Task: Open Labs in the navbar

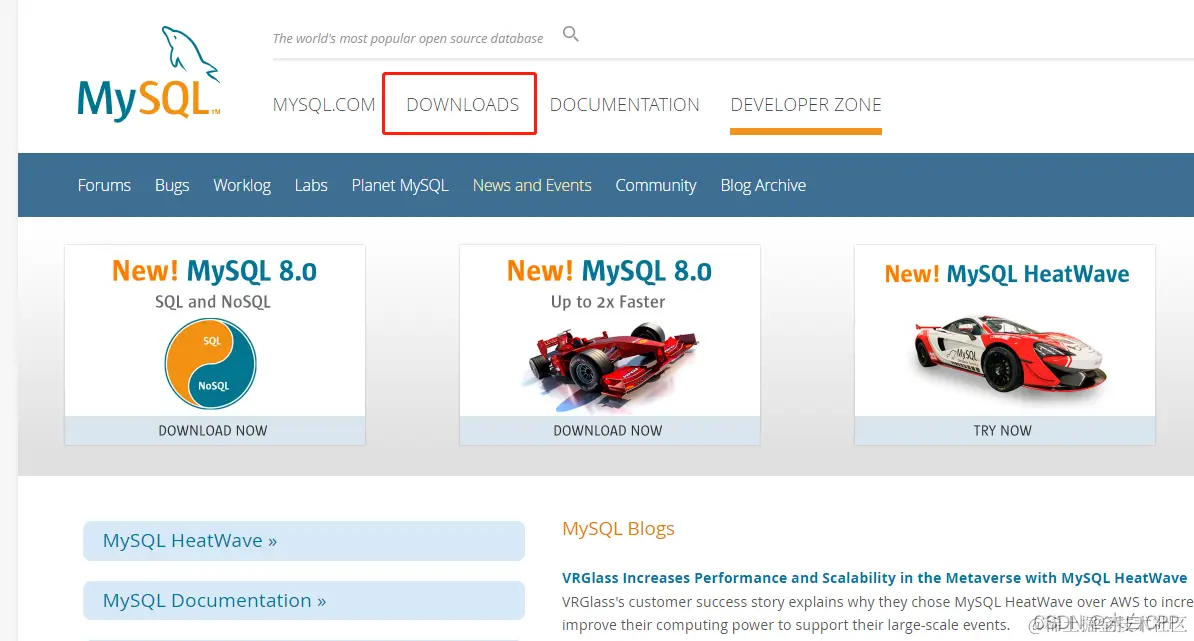Action: click(311, 185)
